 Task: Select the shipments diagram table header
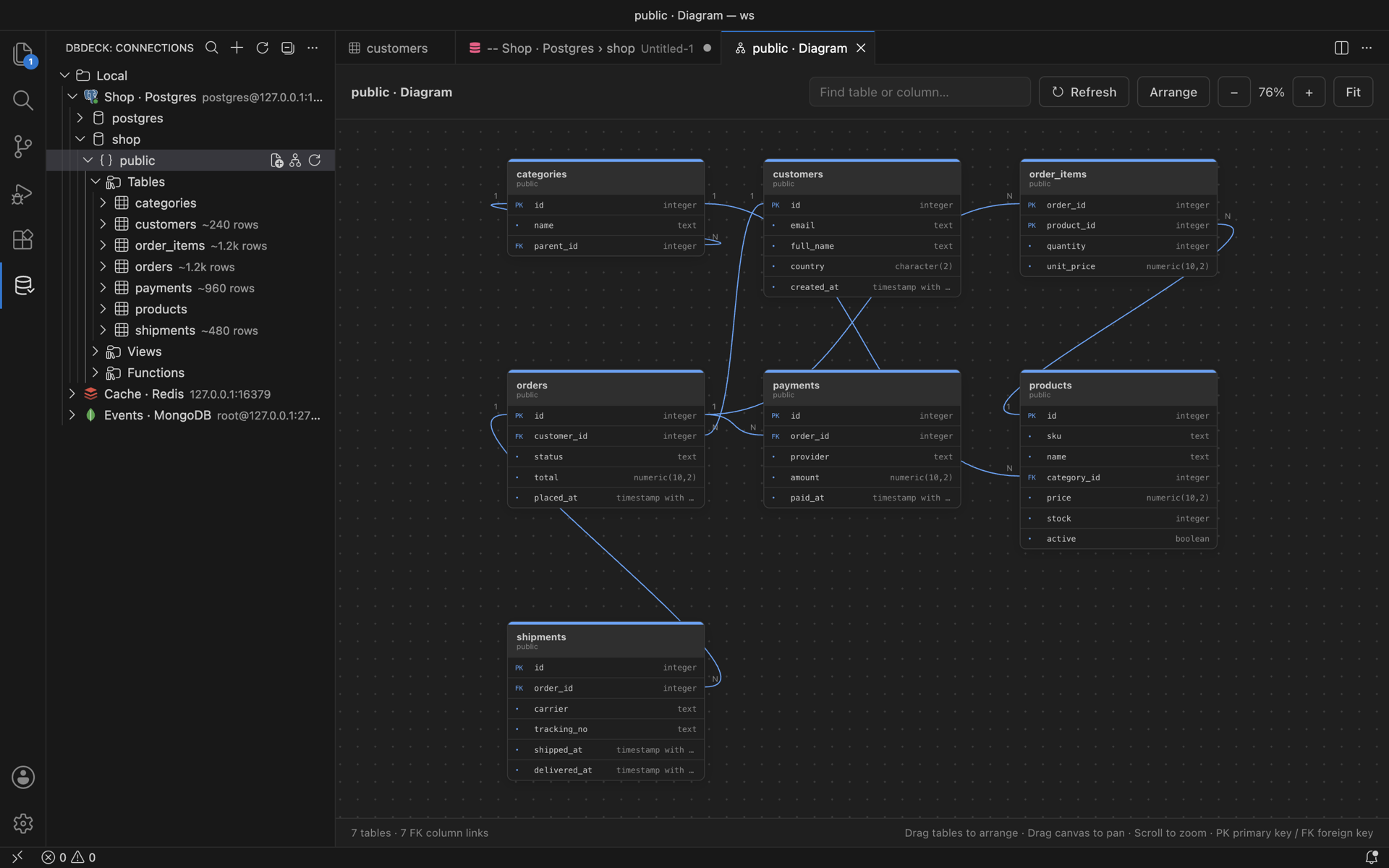606,640
